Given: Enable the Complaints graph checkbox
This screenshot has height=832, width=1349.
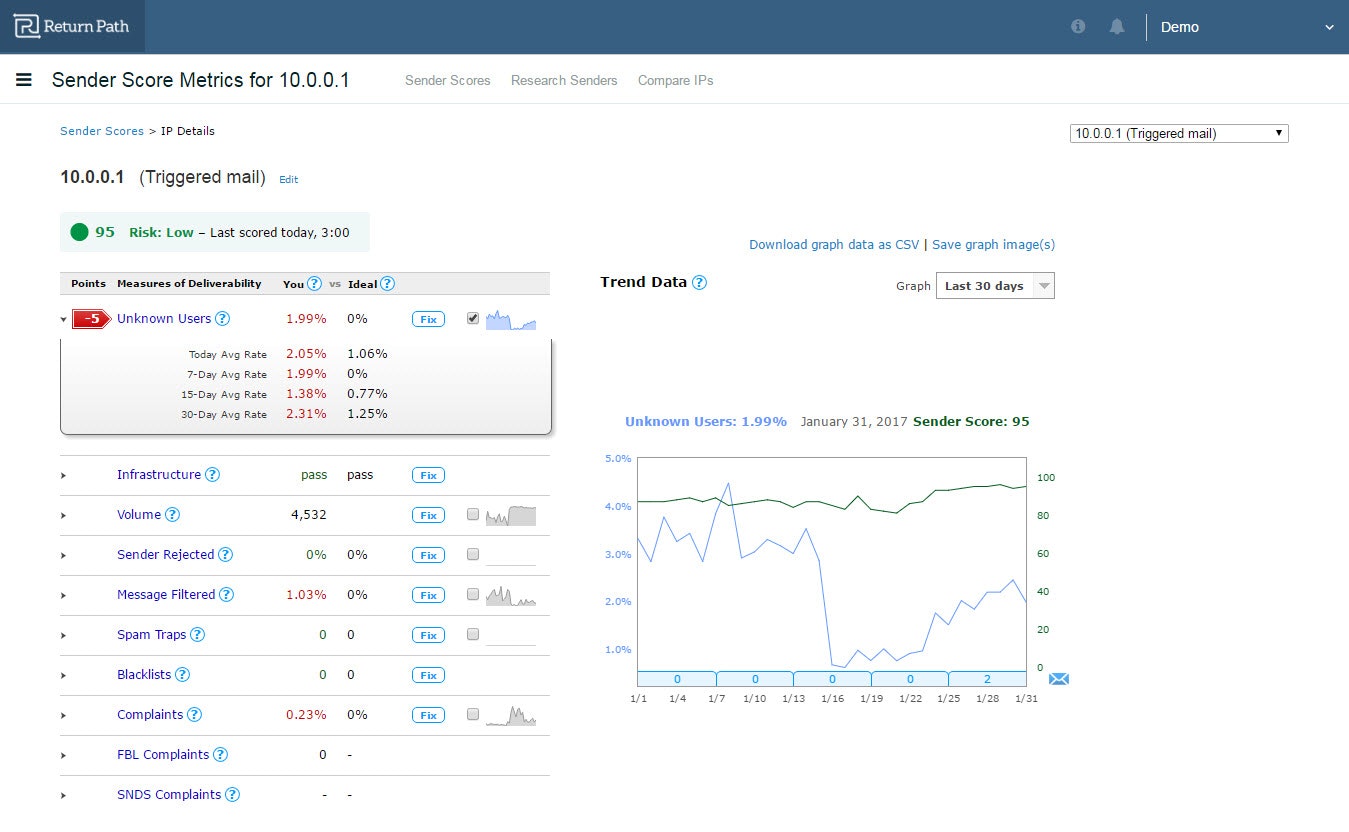Looking at the screenshot, I should click(x=473, y=714).
